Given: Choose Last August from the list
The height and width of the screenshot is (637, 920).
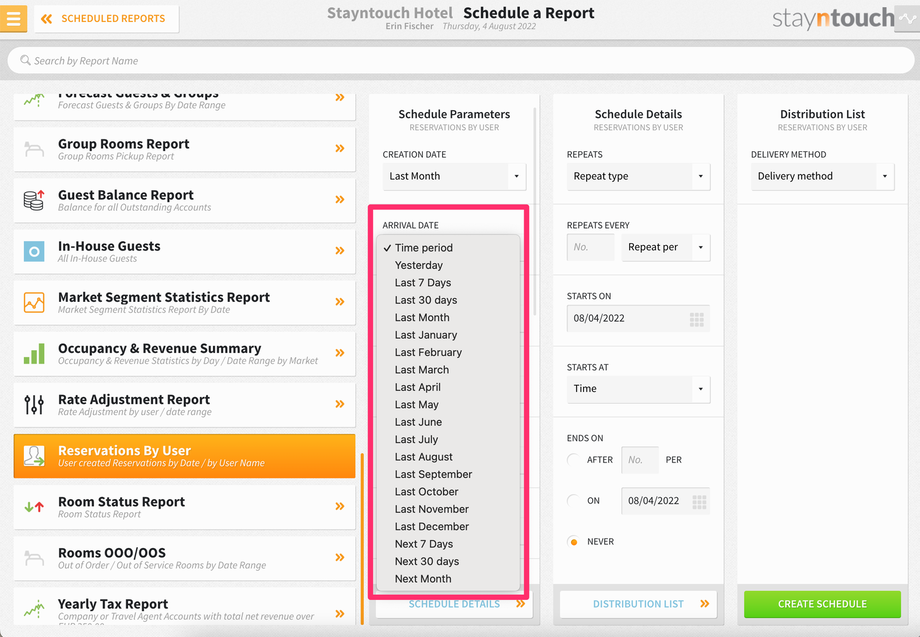Looking at the screenshot, I should click(x=448, y=457).
